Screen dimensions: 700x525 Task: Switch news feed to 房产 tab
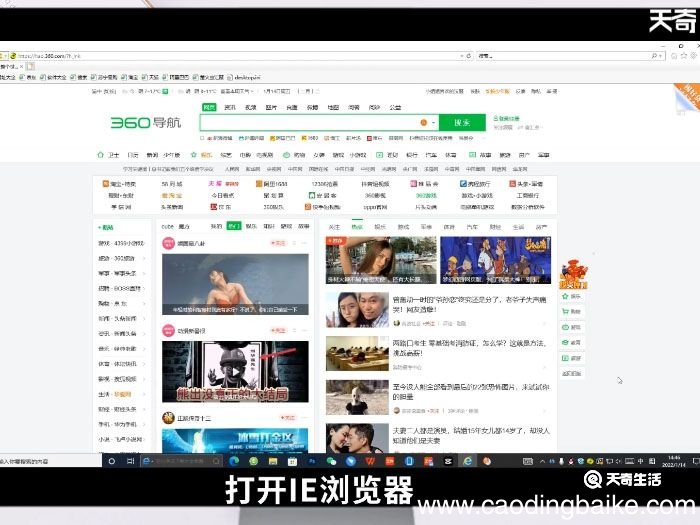[542, 227]
